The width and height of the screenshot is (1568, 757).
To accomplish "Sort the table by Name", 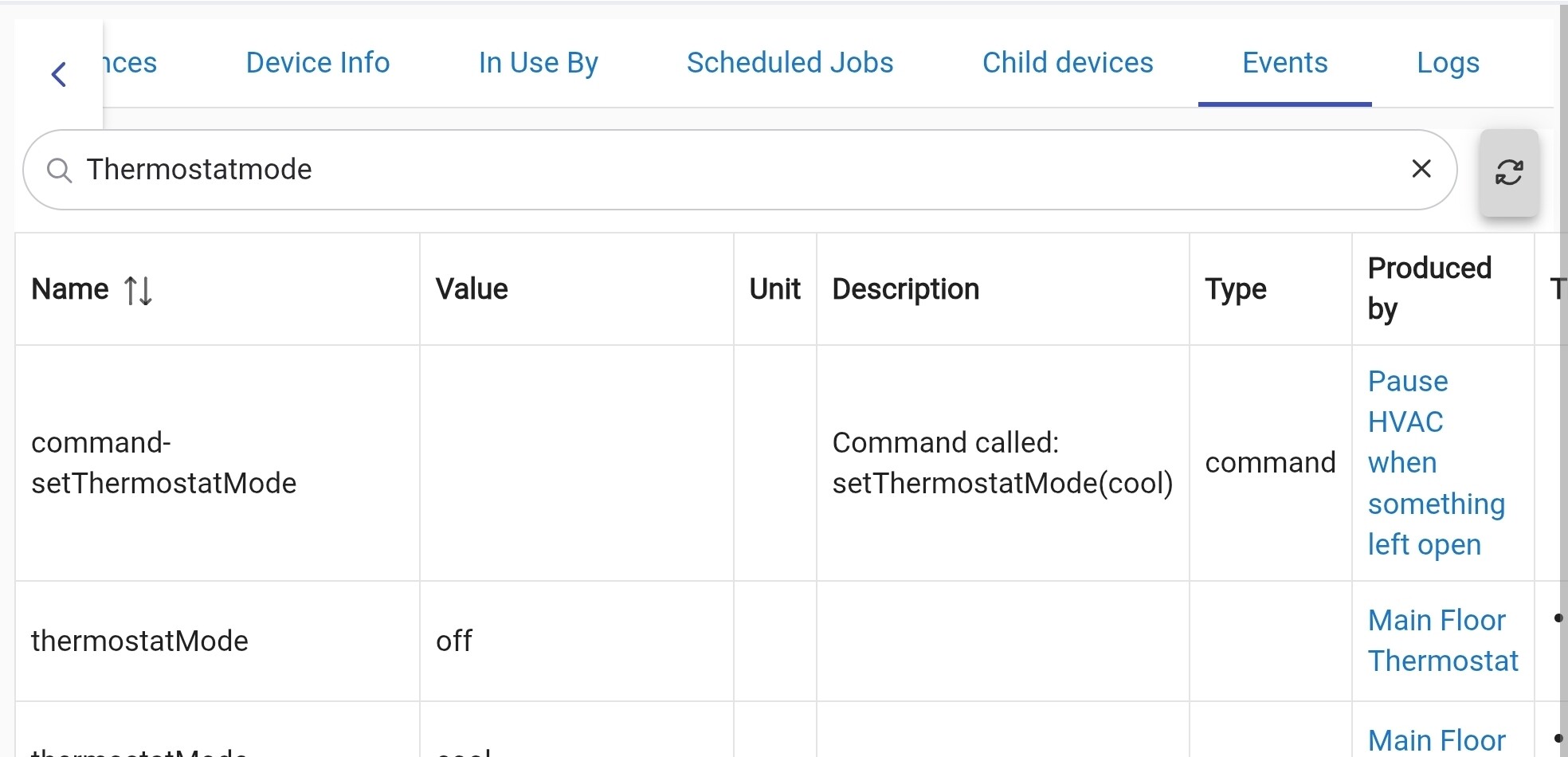I will click(138, 290).
